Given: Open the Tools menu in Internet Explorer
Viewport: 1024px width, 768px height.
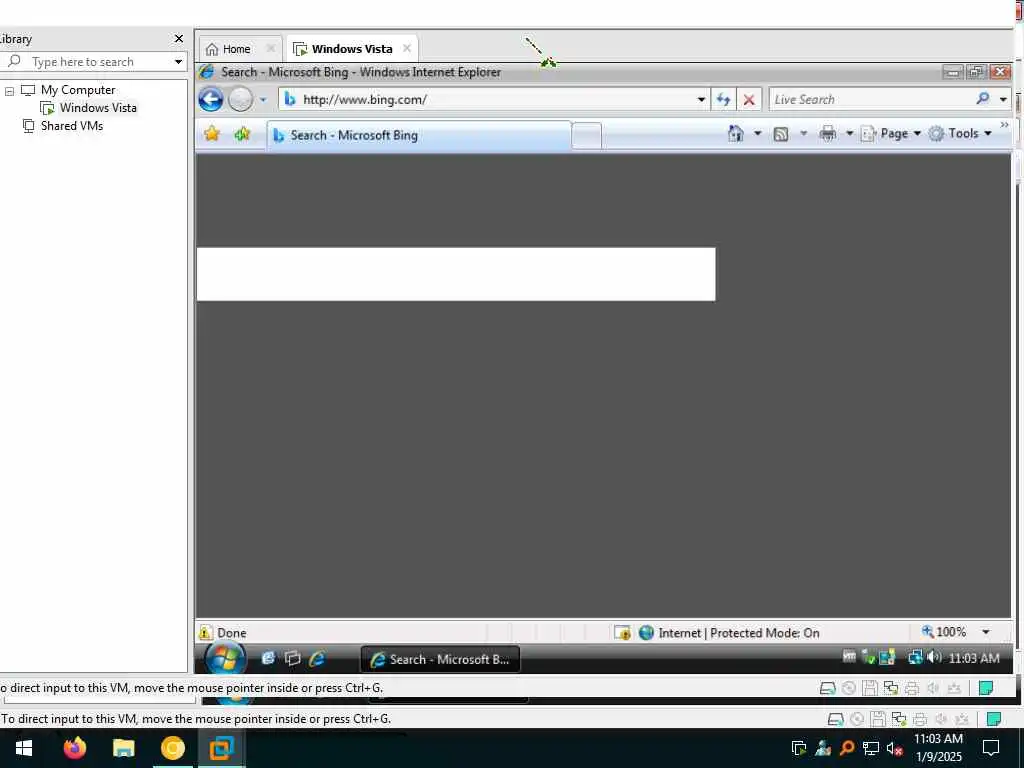Looking at the screenshot, I should [960, 133].
